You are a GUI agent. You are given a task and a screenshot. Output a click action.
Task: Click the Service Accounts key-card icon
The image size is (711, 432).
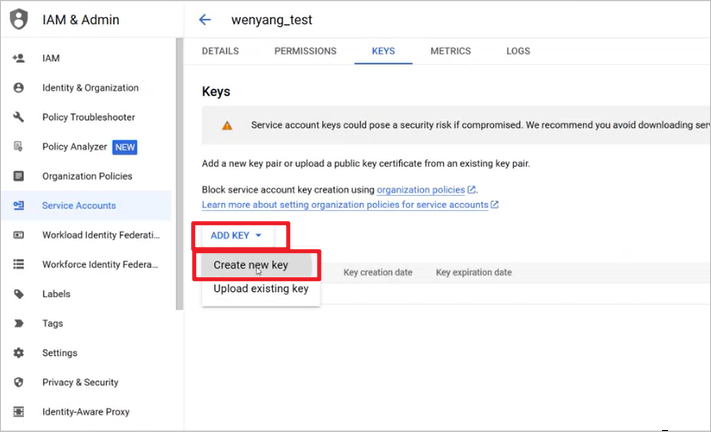[x=19, y=205]
